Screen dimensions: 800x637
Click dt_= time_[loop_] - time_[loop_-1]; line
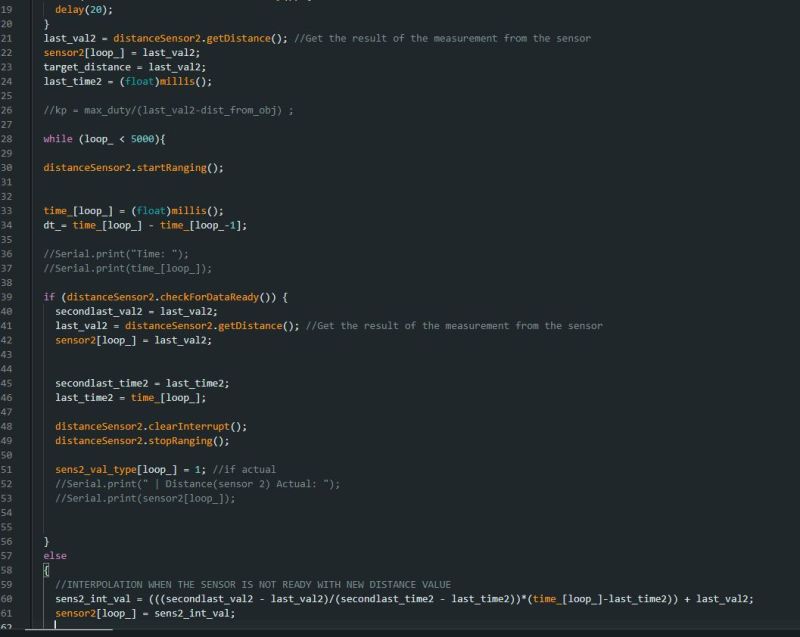pyautogui.click(x=145, y=225)
